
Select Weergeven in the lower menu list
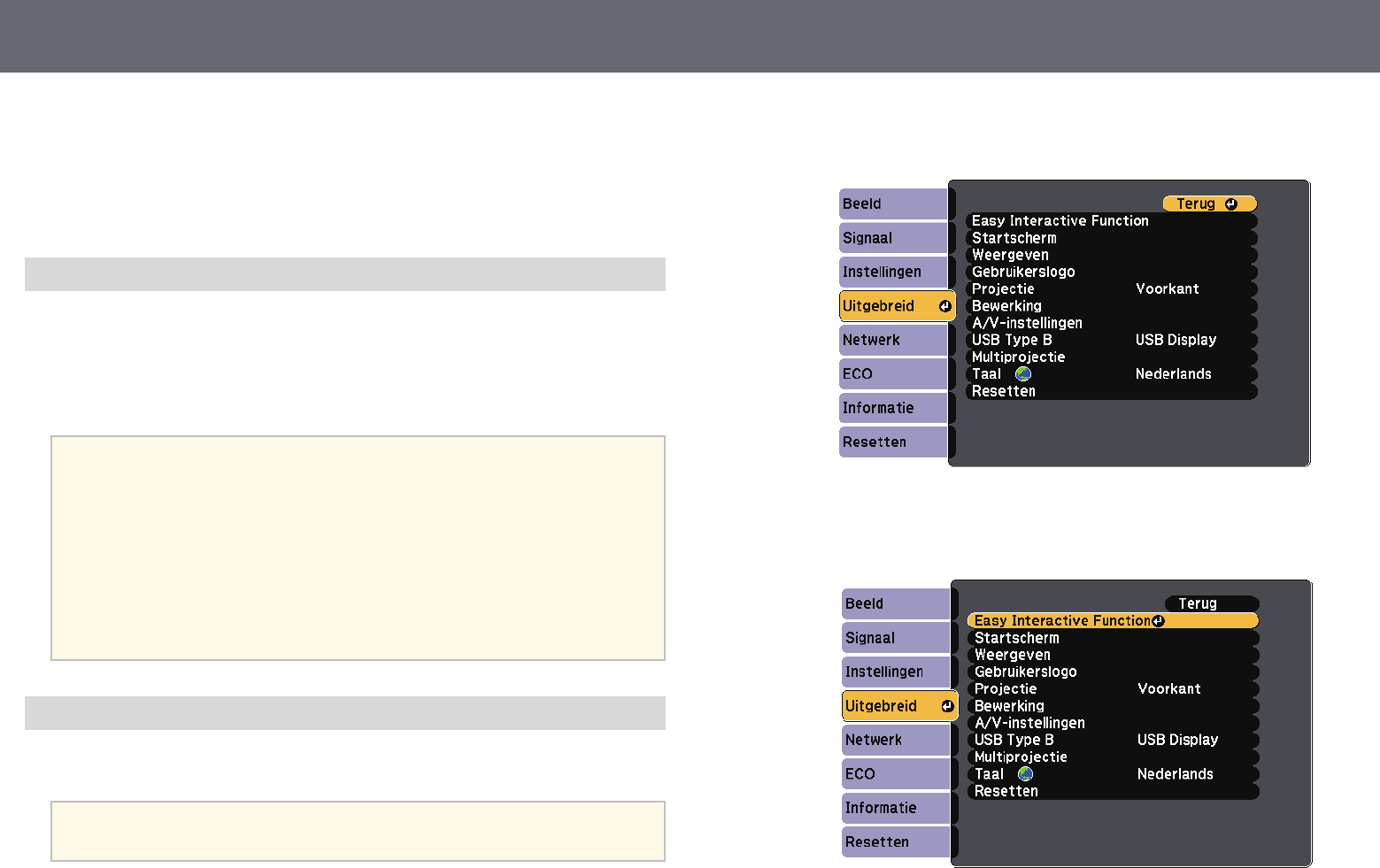1114,655
